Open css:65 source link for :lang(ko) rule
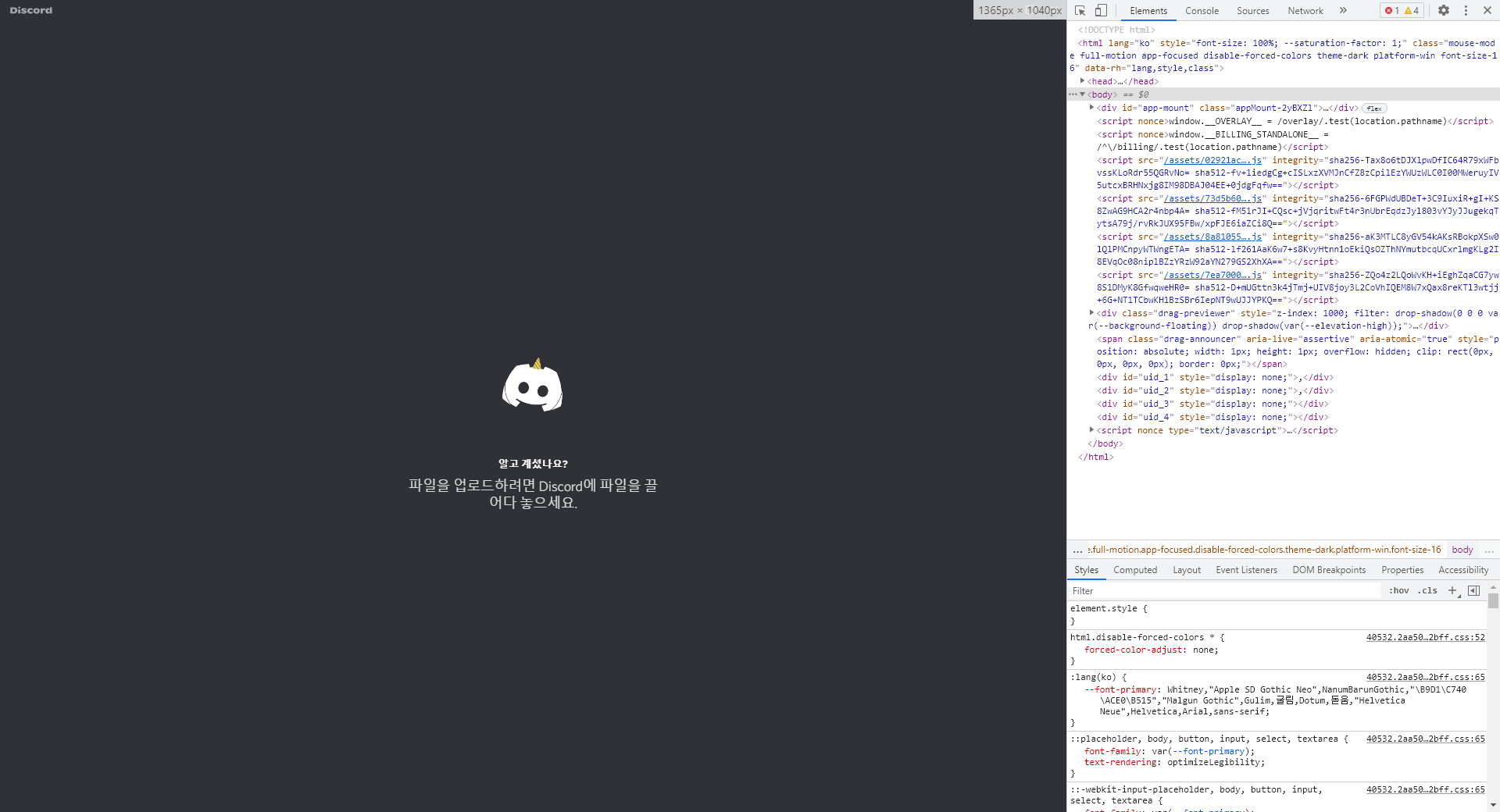The width and height of the screenshot is (1500, 812). [1425, 677]
